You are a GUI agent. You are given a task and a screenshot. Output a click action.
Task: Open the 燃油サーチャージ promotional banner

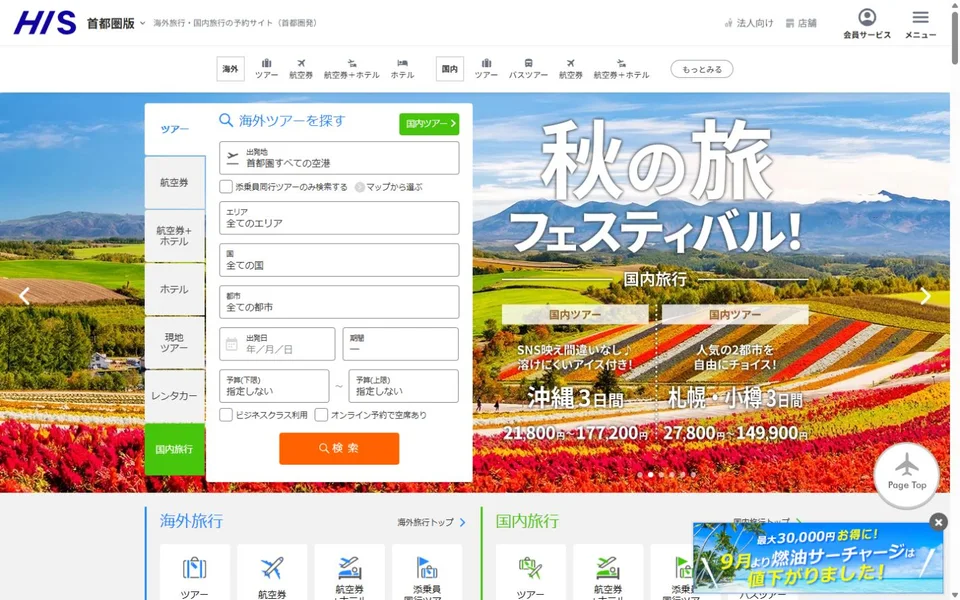tap(818, 558)
